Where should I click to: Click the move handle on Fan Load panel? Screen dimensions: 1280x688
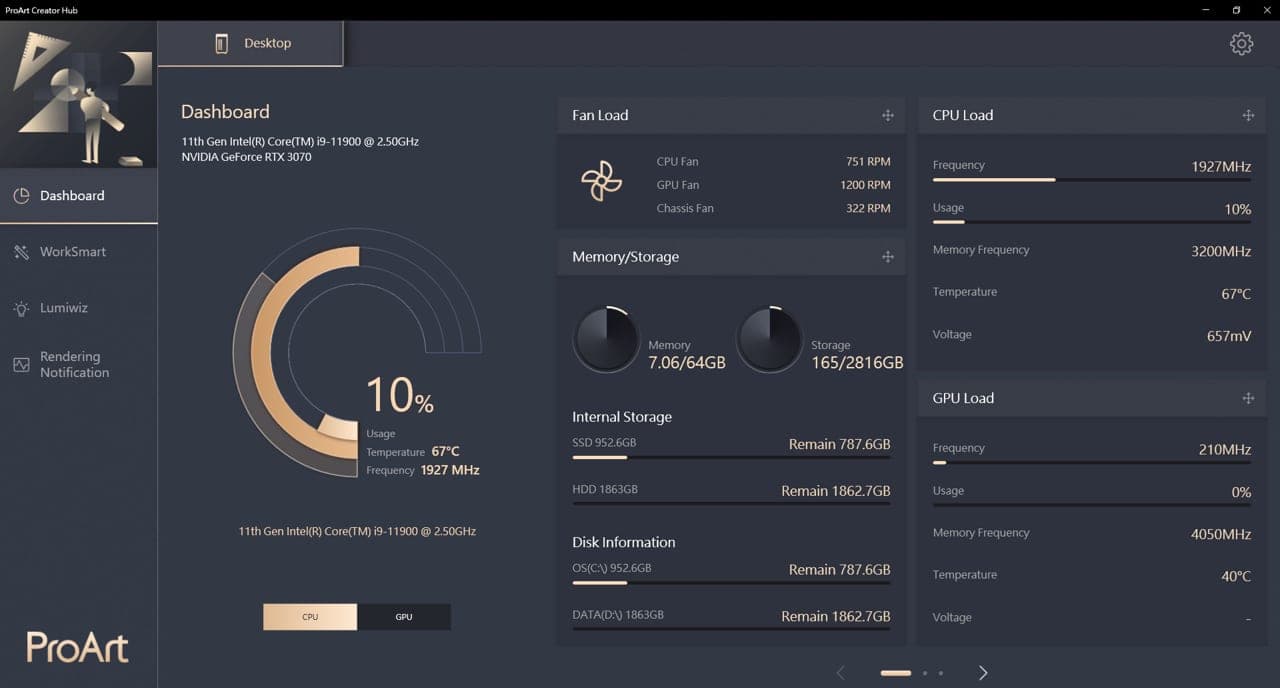pyautogui.click(x=887, y=115)
